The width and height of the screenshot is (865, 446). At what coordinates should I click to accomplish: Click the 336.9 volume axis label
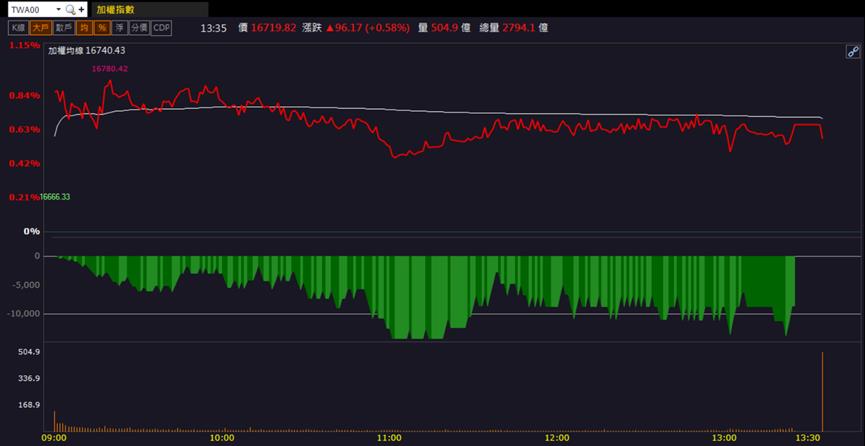(x=29, y=379)
